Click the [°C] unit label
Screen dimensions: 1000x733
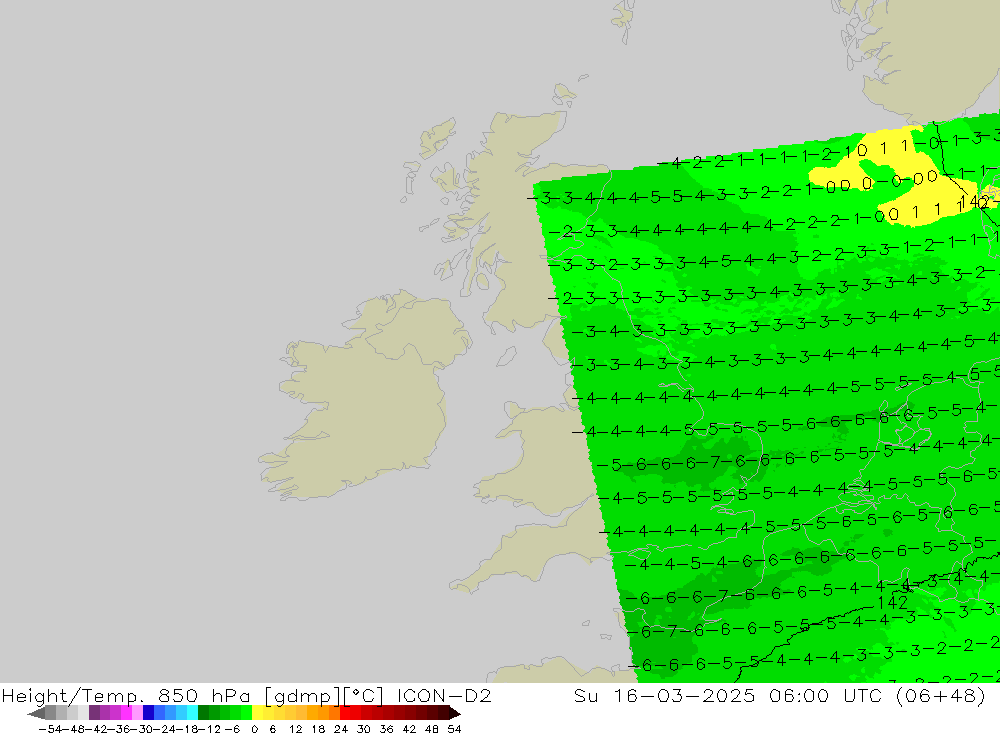point(364,695)
